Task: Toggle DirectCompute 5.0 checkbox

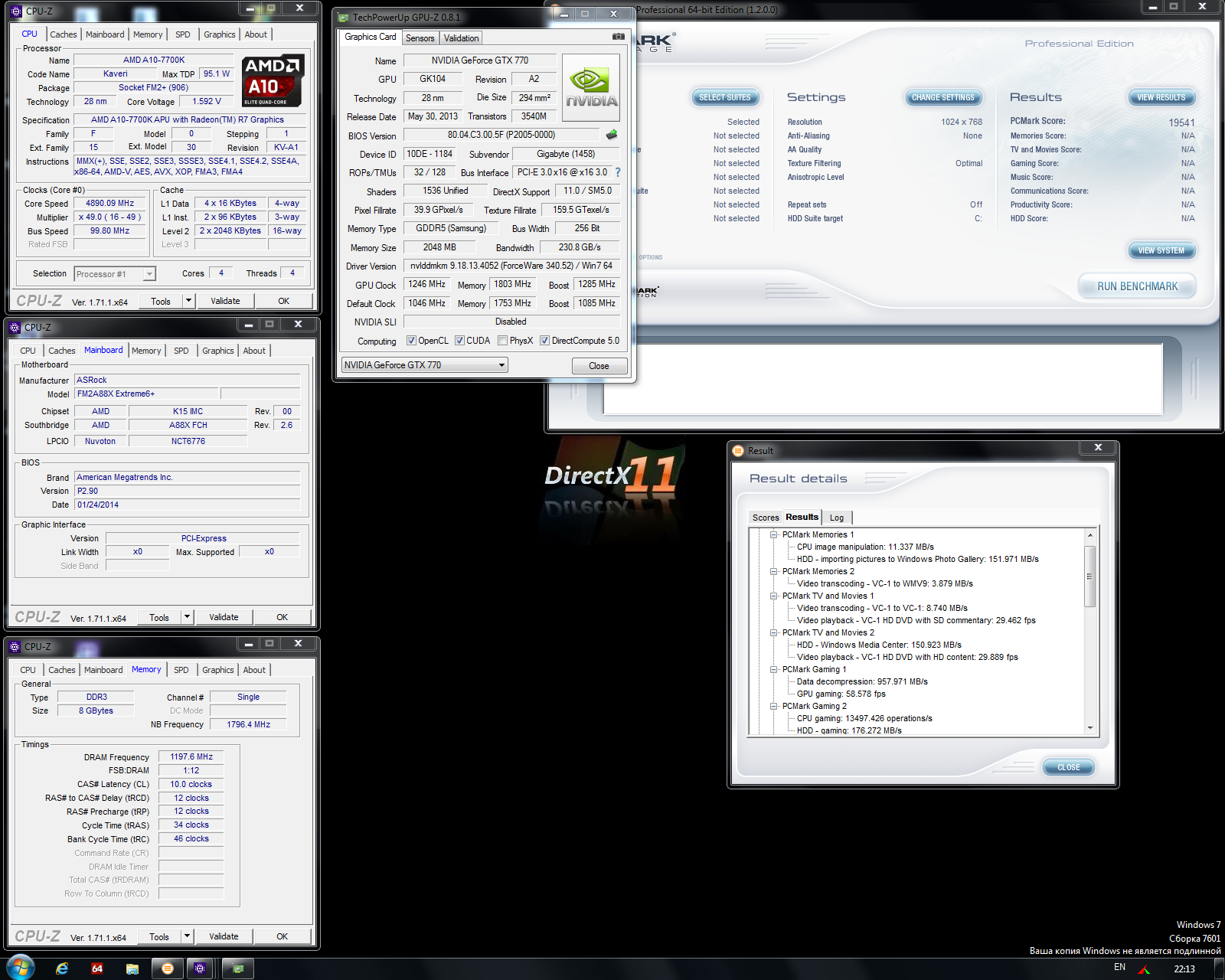Action: [x=544, y=341]
